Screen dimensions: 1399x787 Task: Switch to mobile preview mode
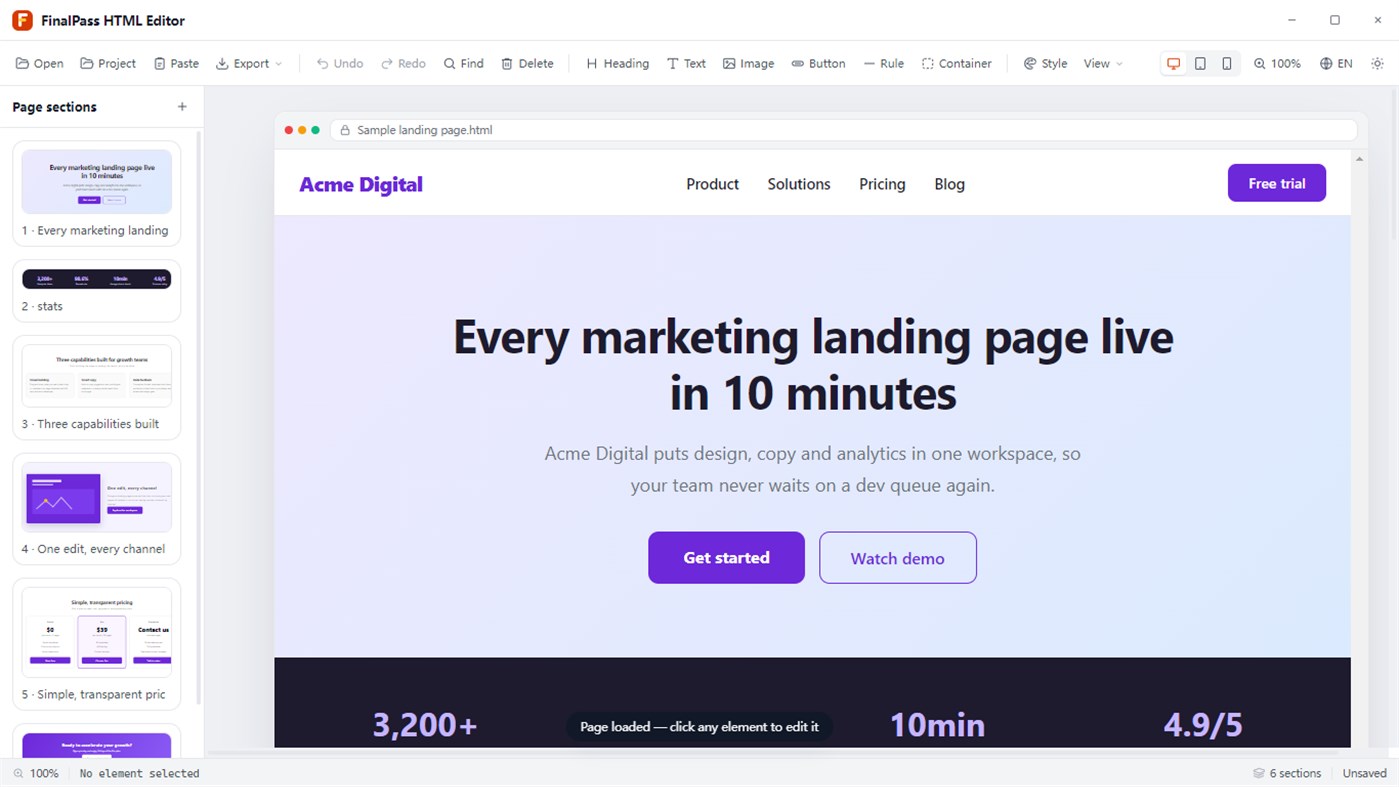tap(1227, 63)
